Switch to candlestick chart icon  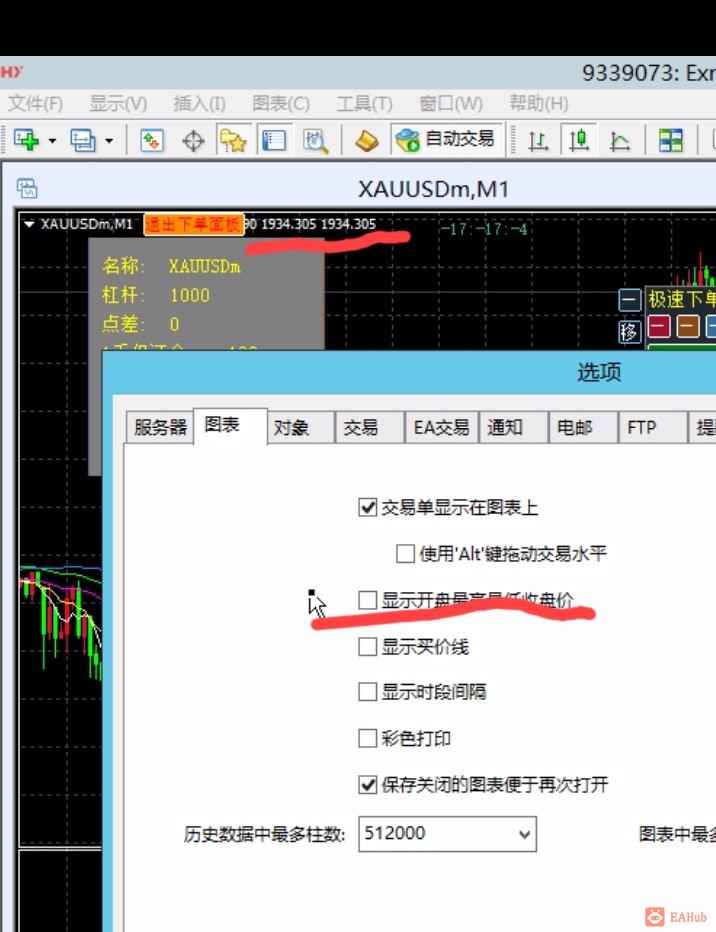pyautogui.click(x=579, y=140)
